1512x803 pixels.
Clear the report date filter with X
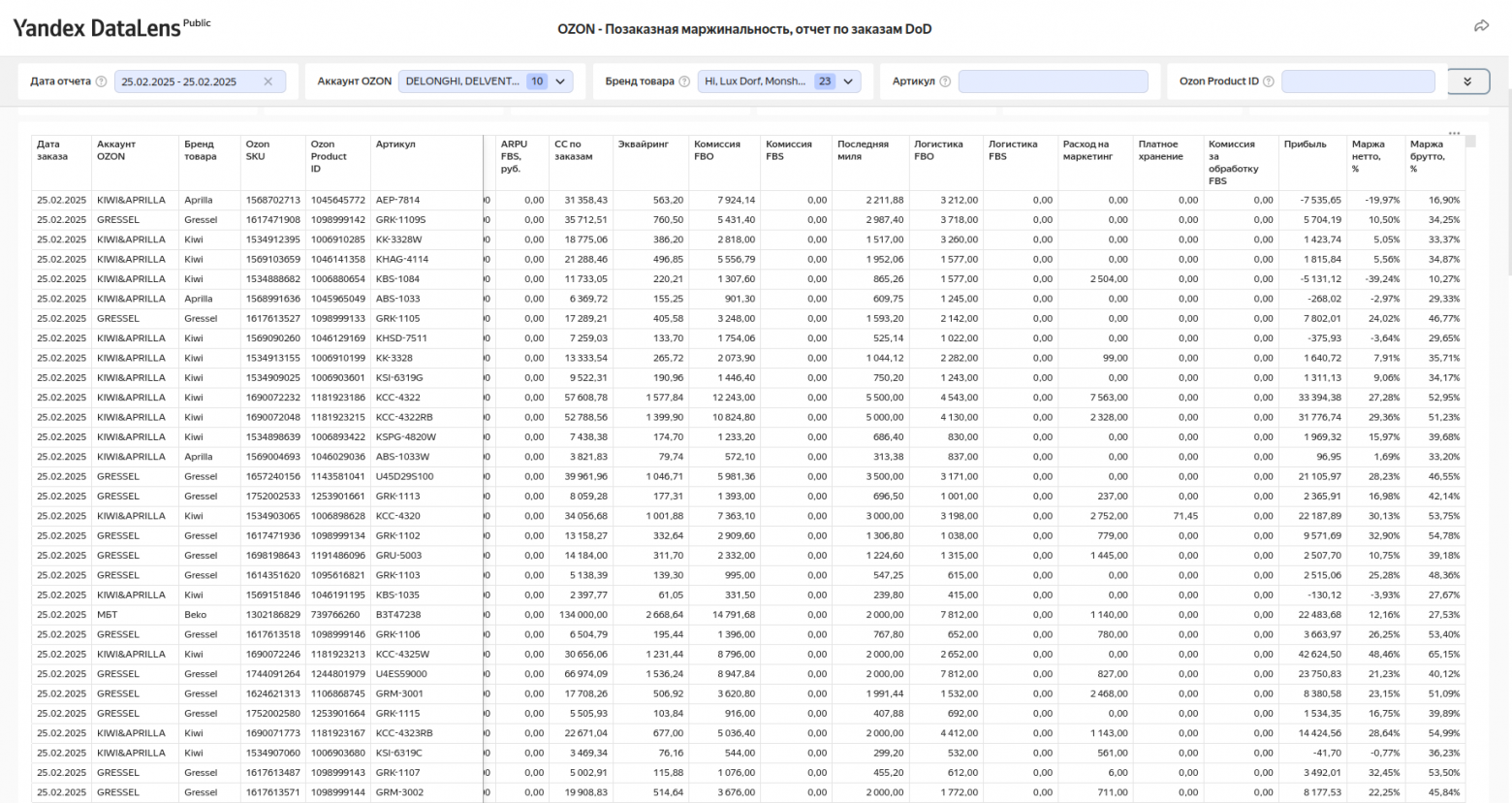(268, 81)
